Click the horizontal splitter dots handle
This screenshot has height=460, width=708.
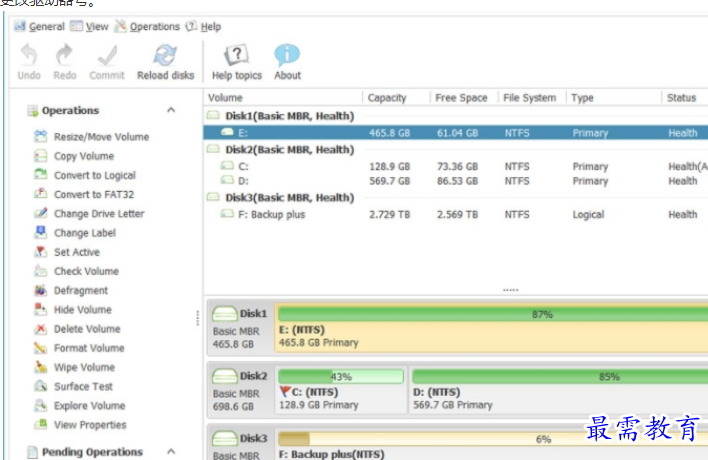click(x=511, y=290)
